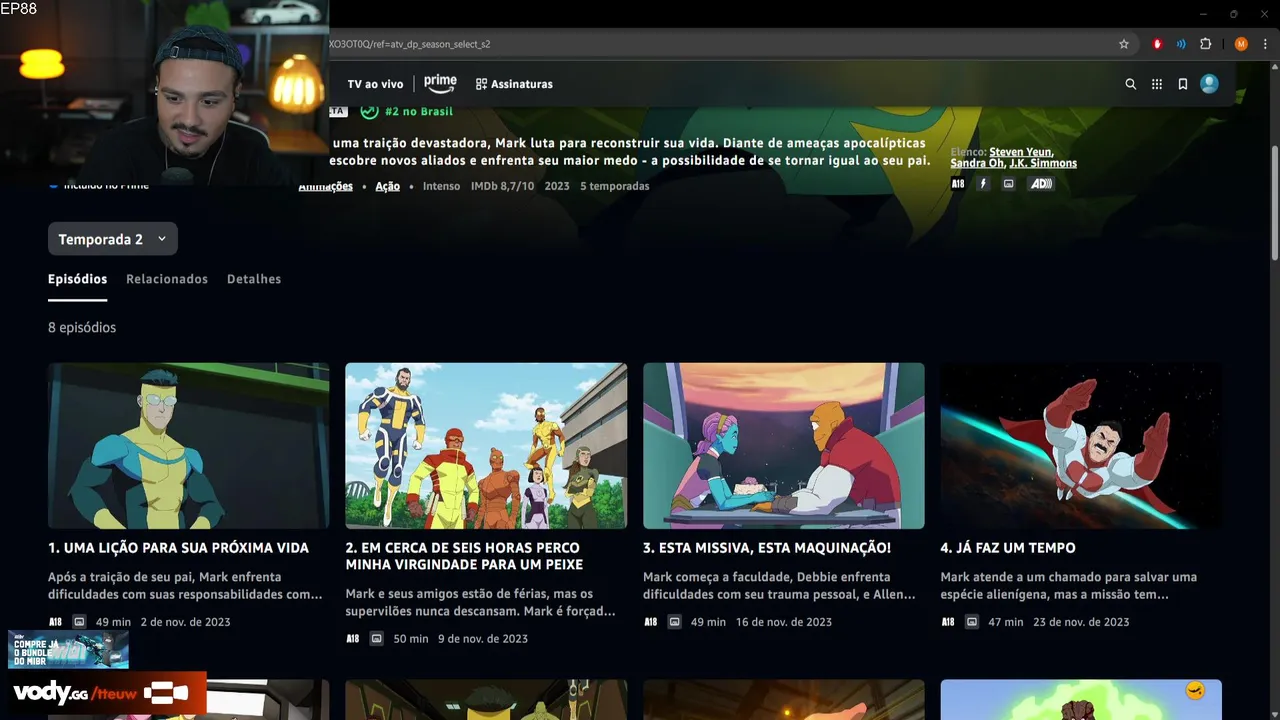Click '23 de nov. de 2023' date text
This screenshot has height=720, width=1280.
[1081, 622]
